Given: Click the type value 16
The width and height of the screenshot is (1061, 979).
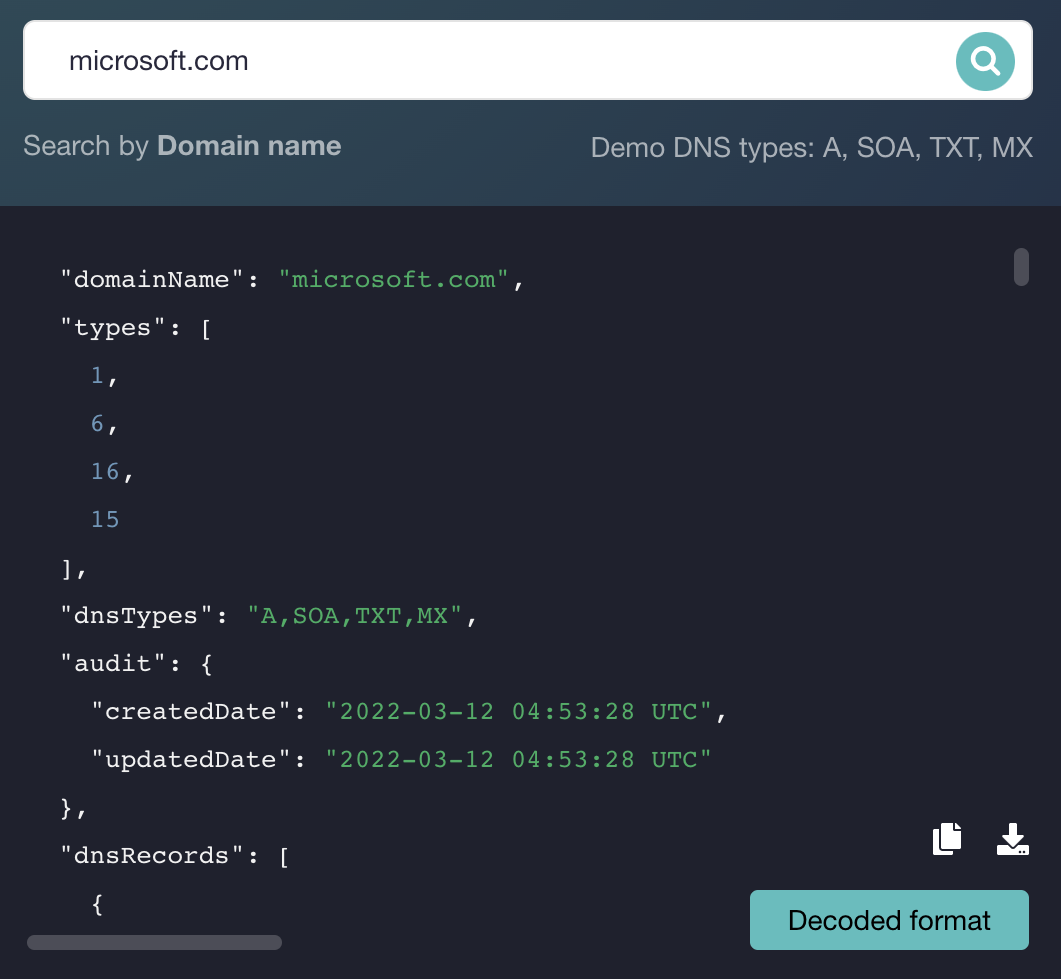Looking at the screenshot, I should (x=105, y=472).
